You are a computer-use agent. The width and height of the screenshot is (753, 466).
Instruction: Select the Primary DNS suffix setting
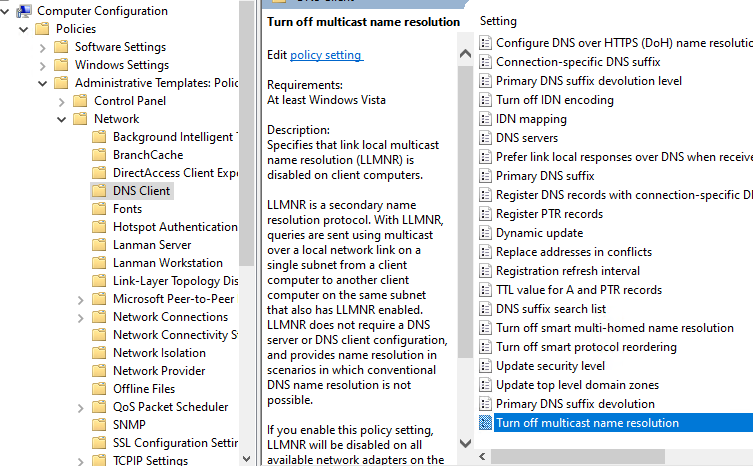(x=545, y=176)
